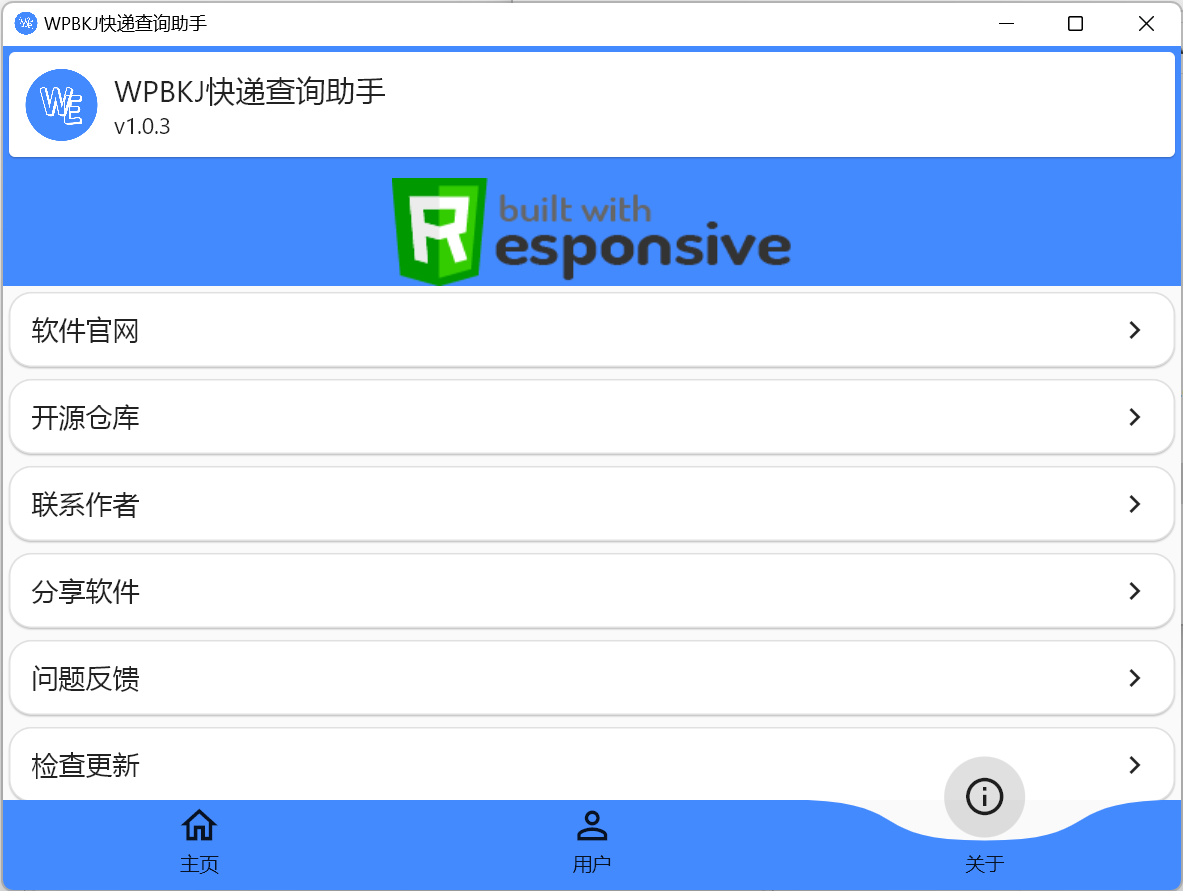
Task: Click the version text v1.0.3
Action: (142, 126)
